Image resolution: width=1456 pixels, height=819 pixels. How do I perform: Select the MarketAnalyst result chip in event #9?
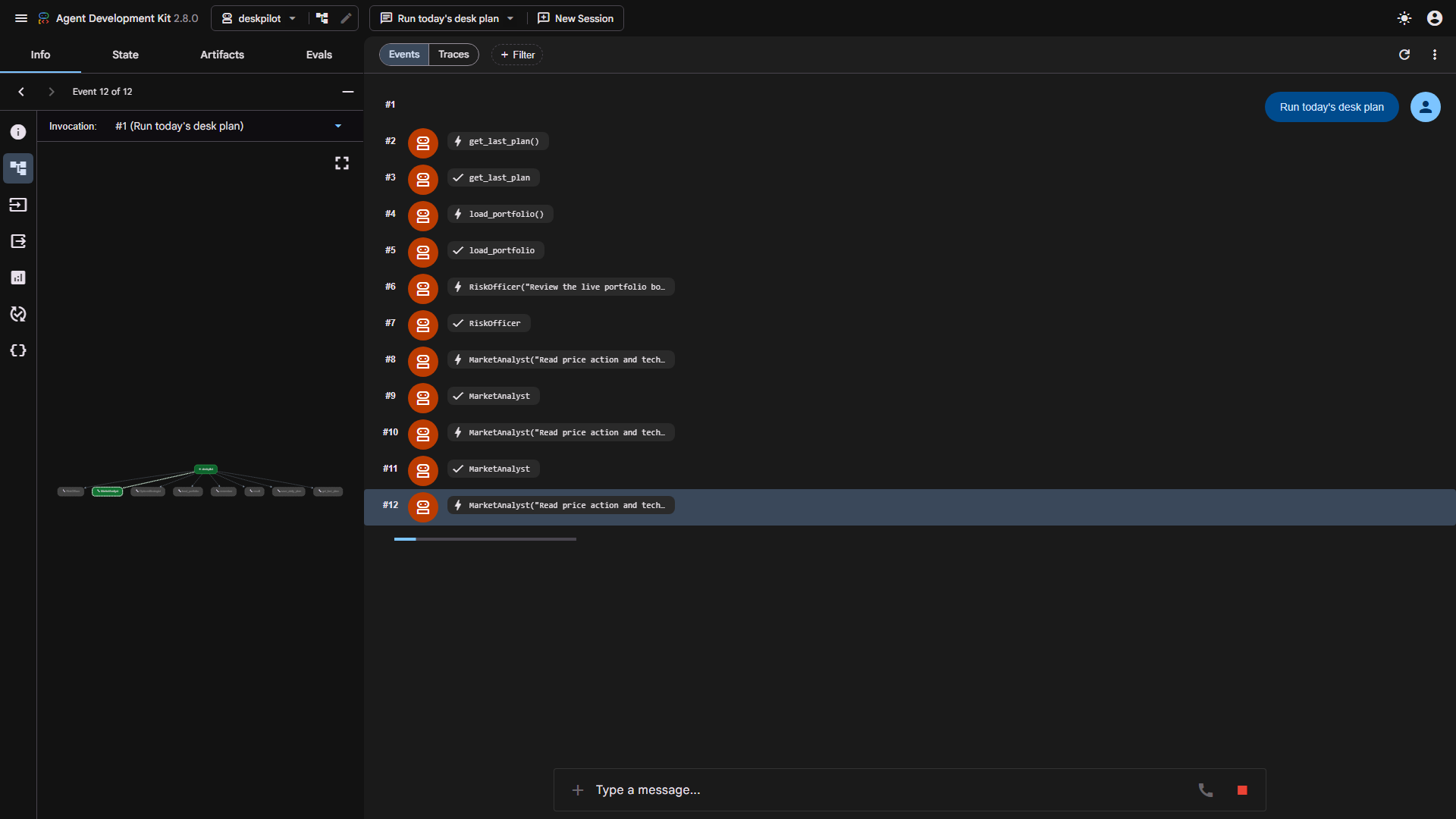493,396
